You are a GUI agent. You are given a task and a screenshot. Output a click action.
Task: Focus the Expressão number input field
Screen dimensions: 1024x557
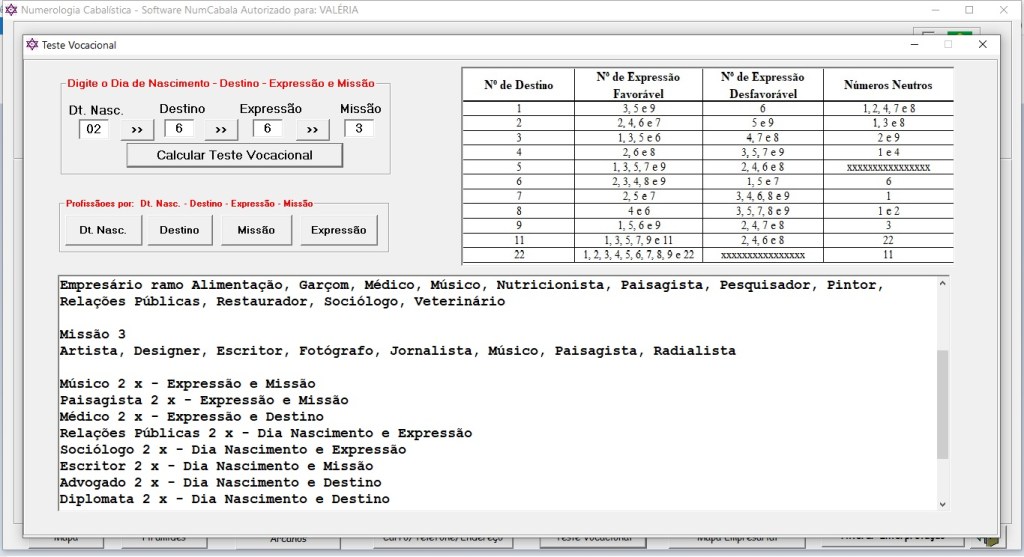click(x=267, y=129)
